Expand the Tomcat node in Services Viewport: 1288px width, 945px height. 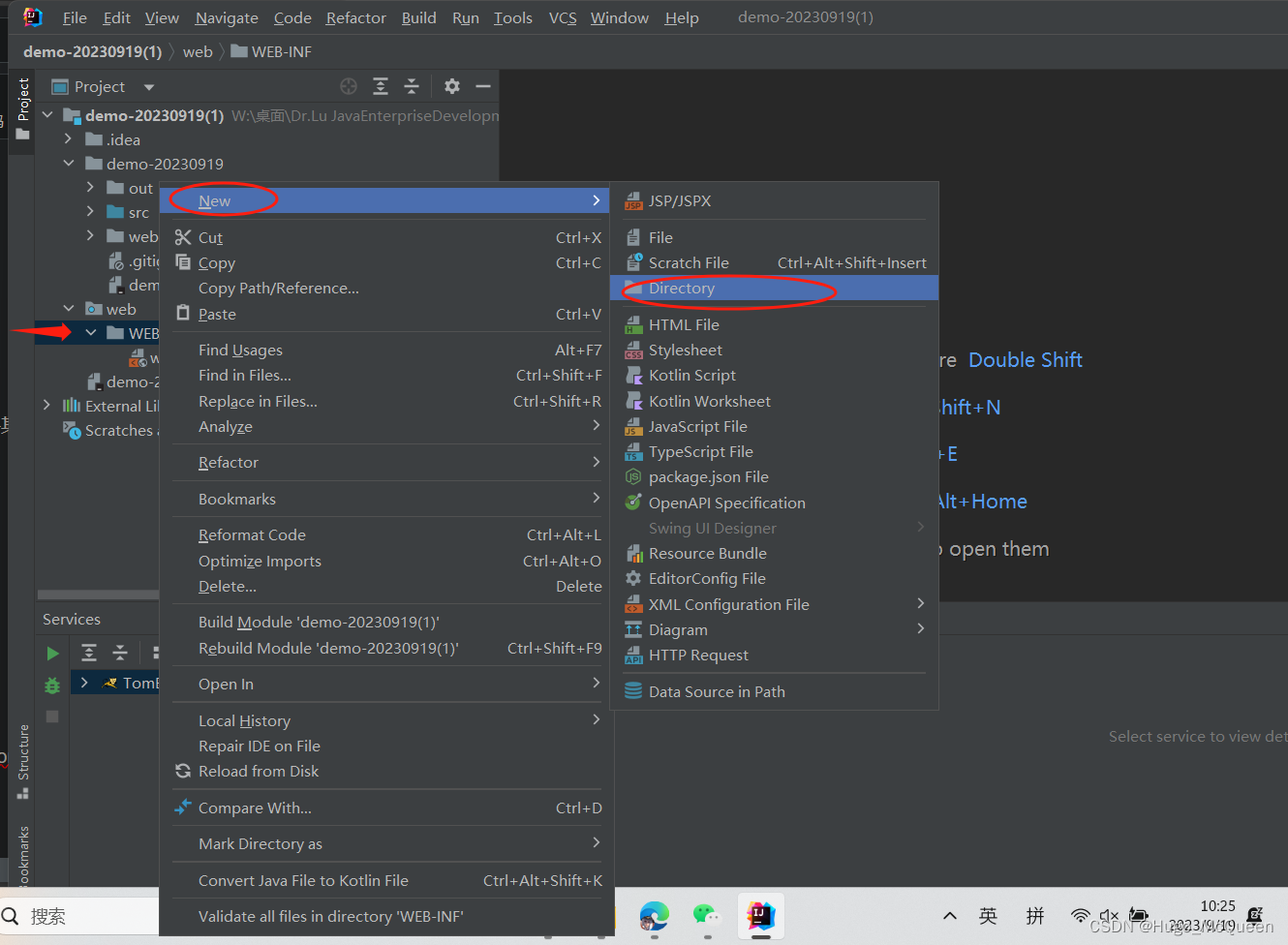point(85,683)
